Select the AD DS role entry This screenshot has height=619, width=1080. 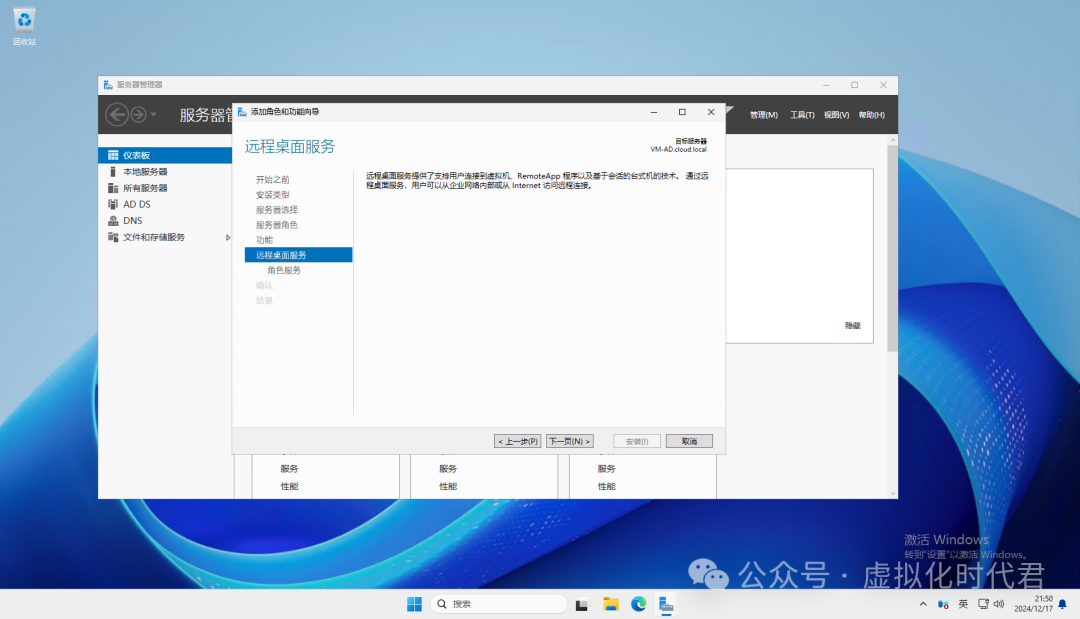click(x=136, y=204)
